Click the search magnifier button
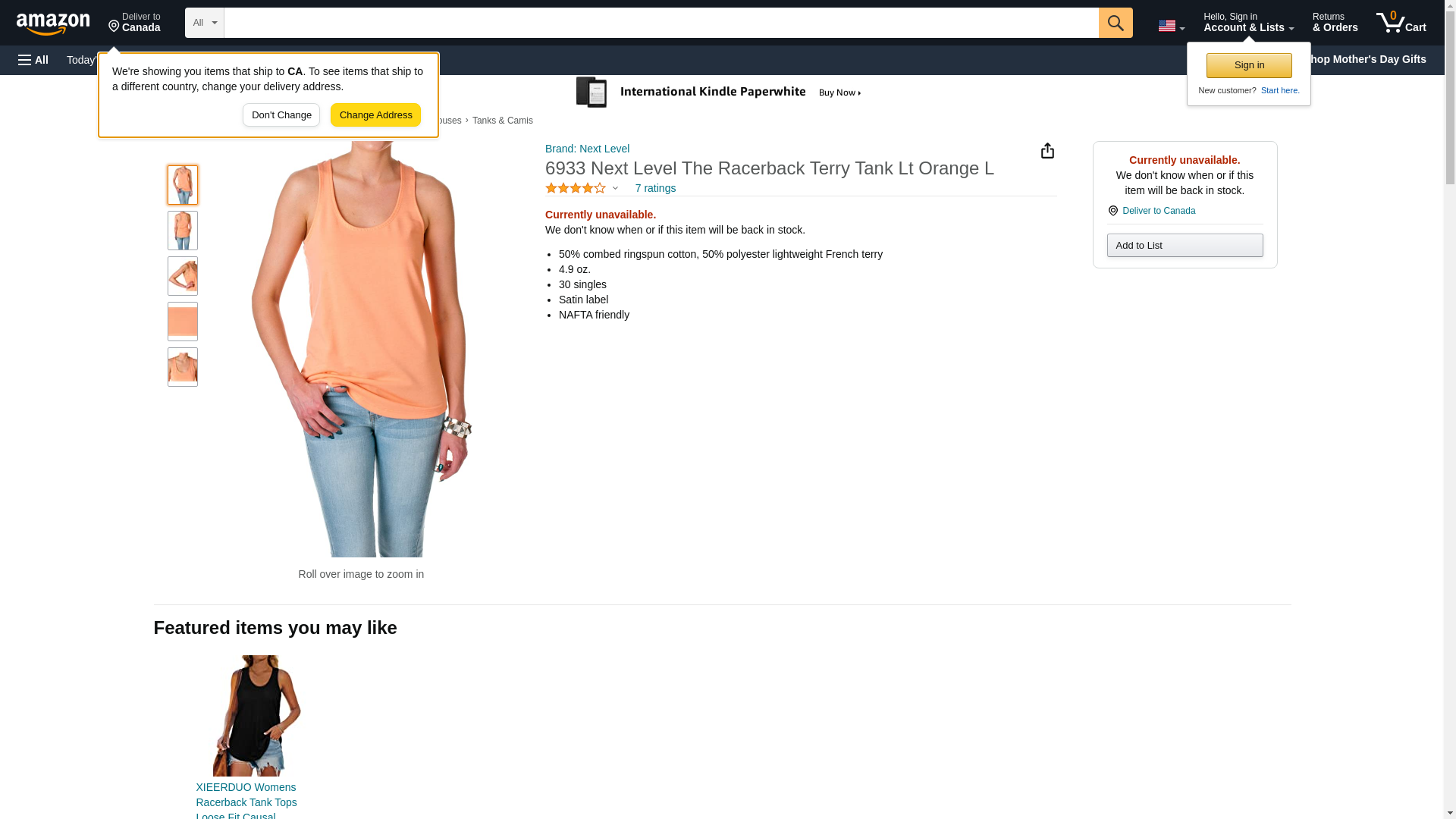This screenshot has width=1456, height=819. pyautogui.click(x=1115, y=23)
